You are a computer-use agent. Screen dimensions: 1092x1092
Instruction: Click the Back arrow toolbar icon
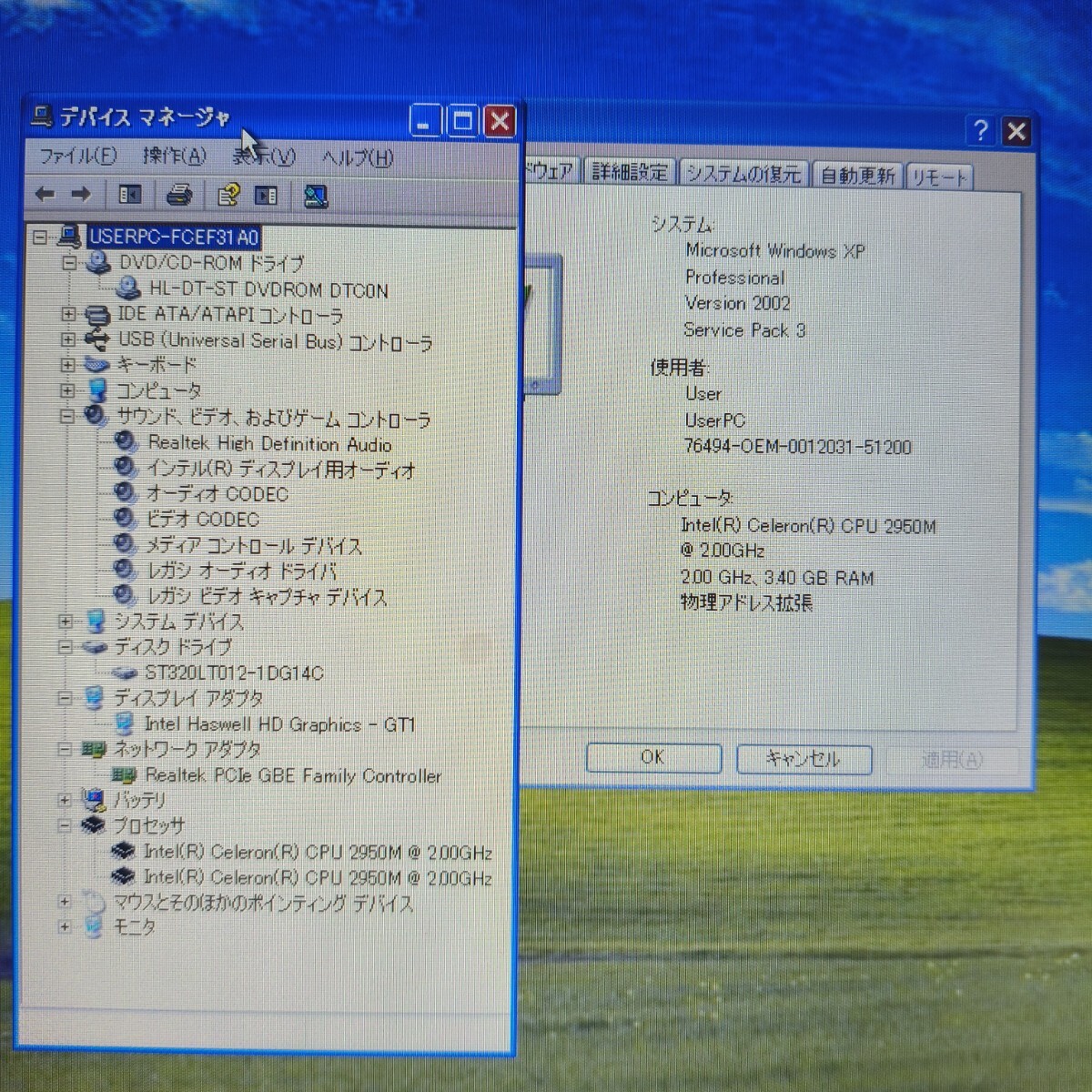45,194
